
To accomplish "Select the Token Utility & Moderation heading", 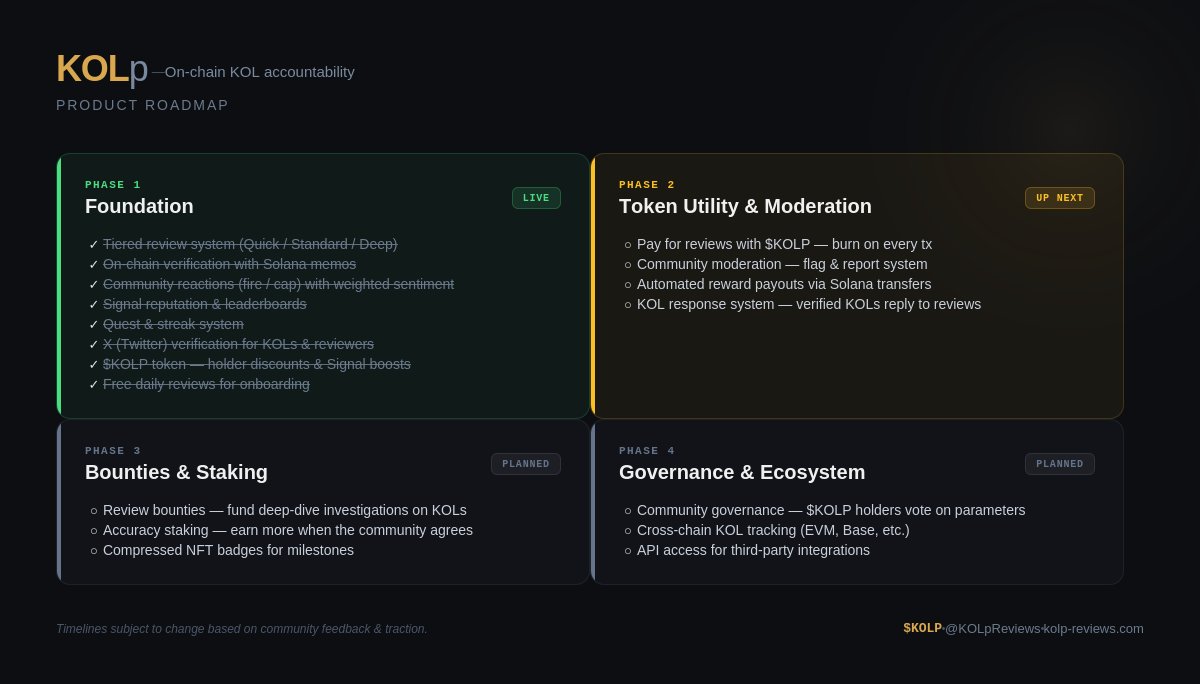I will pos(745,206).
